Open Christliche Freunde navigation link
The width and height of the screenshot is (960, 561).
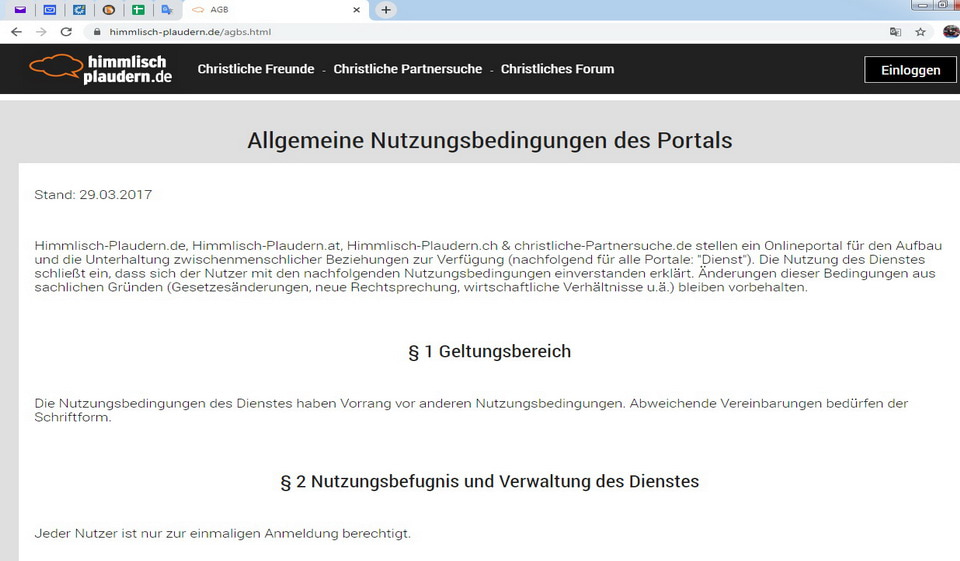256,69
